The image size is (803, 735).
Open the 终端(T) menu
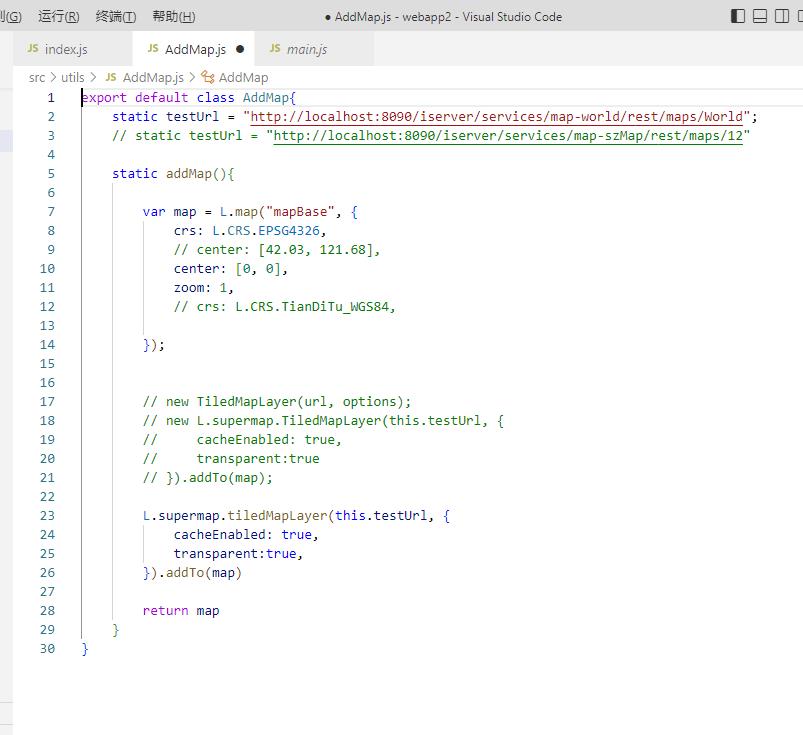click(x=116, y=16)
